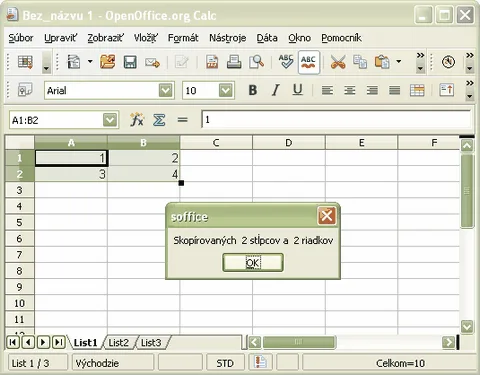Center cell contents horizontally
Screen dimensions: 480x375
pos(350,90)
